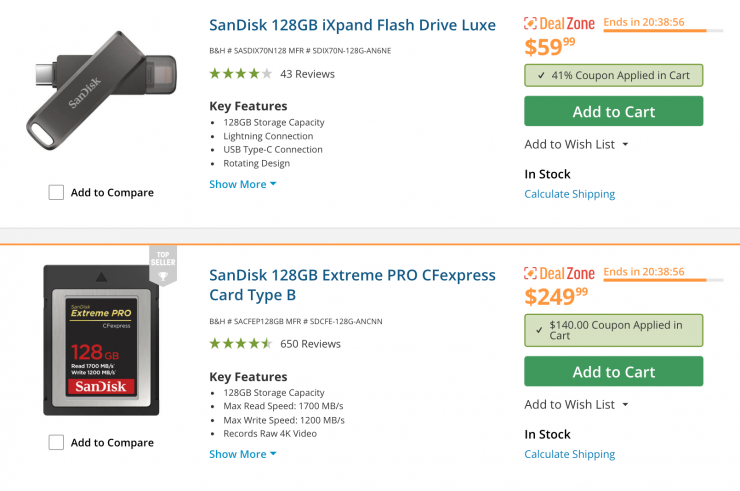The width and height of the screenshot is (740, 491).
Task: Calculate Shipping for the iXpand Flash Drive
Action: pyautogui.click(x=569, y=194)
